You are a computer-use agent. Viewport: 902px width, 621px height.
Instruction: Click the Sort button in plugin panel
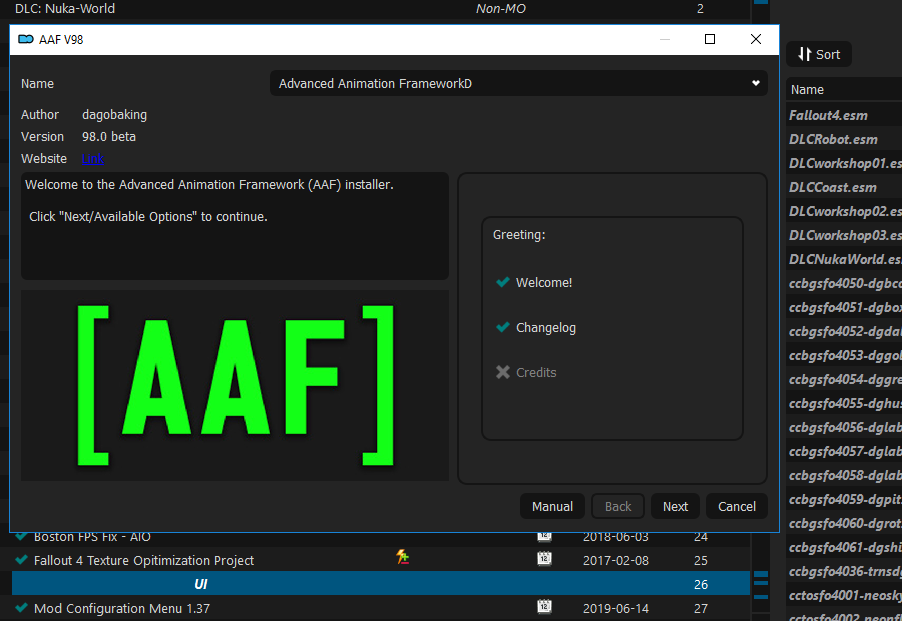coord(819,55)
